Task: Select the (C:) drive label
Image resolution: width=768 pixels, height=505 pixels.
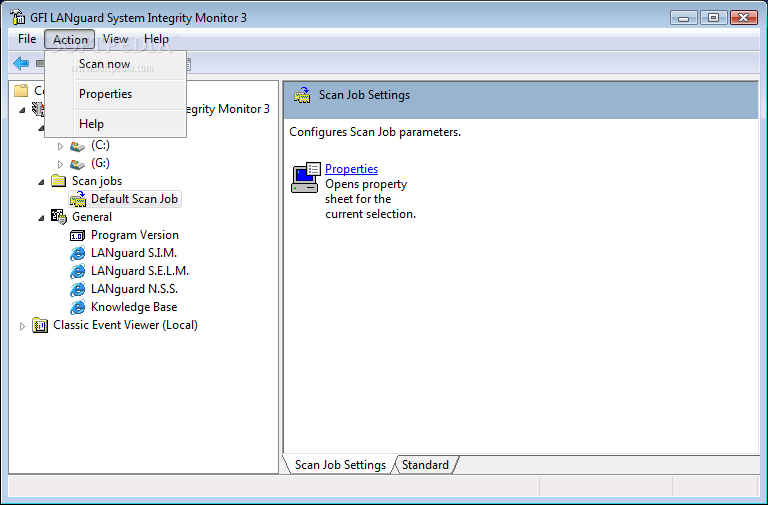Action: (100, 145)
